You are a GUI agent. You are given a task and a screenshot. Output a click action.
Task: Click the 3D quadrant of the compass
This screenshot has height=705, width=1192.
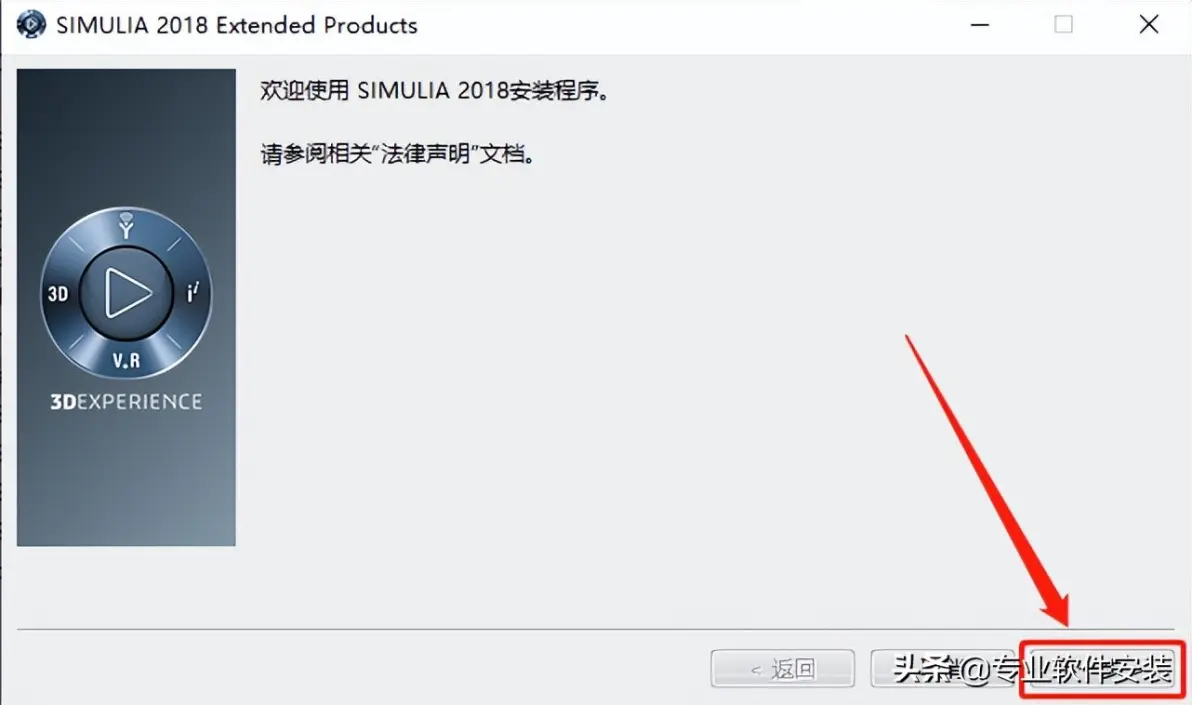59,294
